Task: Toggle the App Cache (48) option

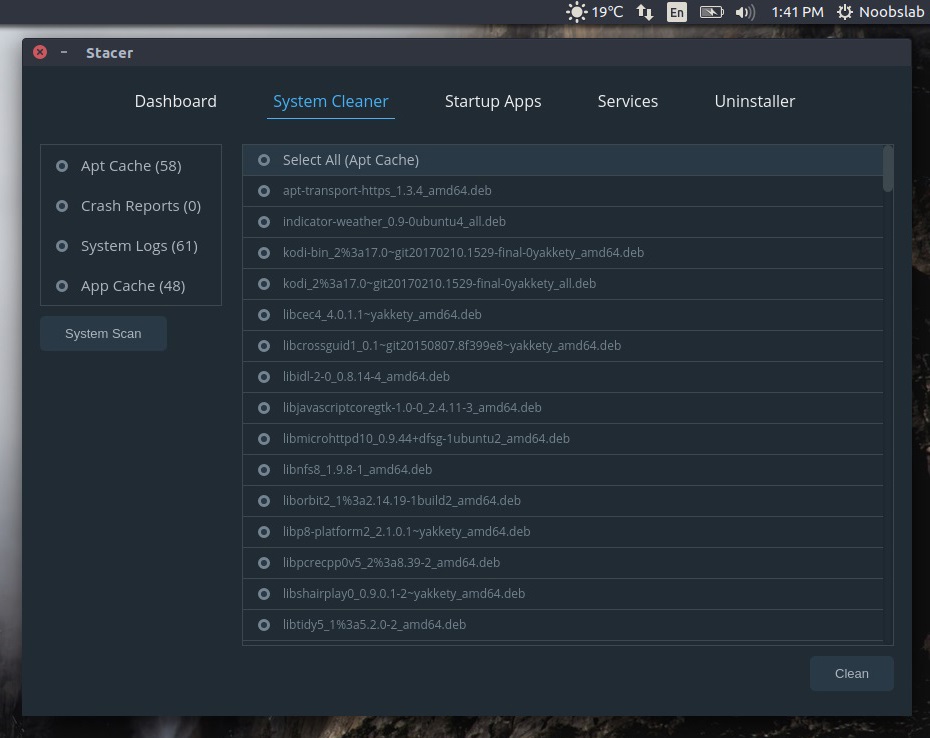Action: pyautogui.click(x=62, y=285)
